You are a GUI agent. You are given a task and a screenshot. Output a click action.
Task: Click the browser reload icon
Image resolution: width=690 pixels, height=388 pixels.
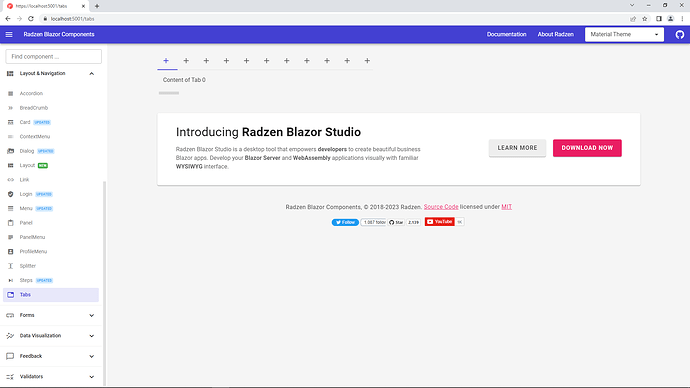click(x=31, y=19)
